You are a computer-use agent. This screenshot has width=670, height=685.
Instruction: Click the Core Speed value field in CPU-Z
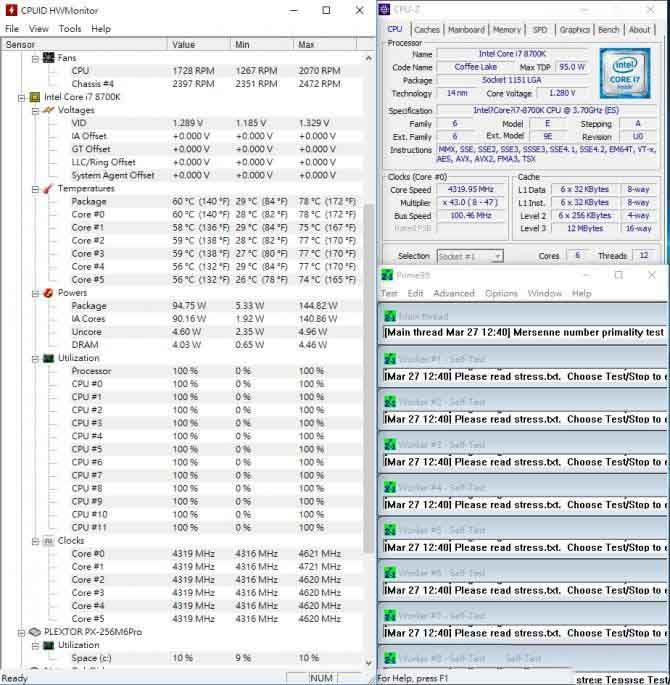[x=471, y=190]
